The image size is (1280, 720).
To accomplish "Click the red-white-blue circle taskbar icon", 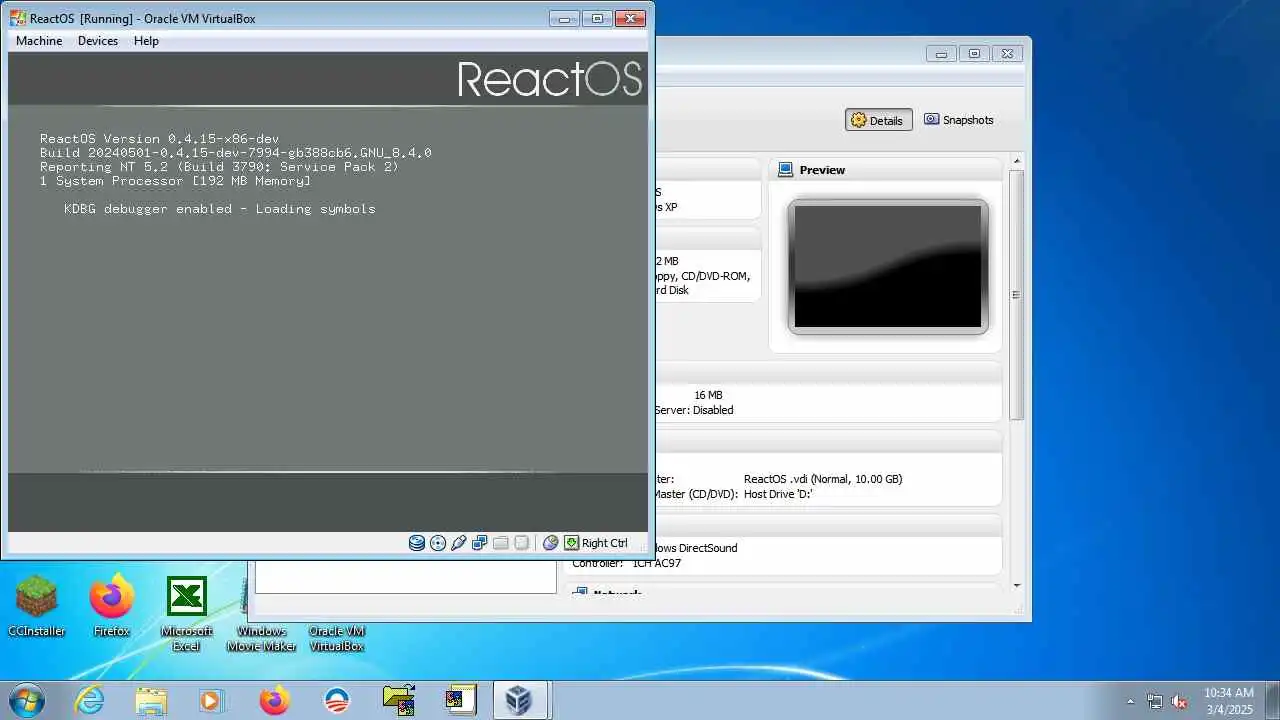I will click(335, 700).
